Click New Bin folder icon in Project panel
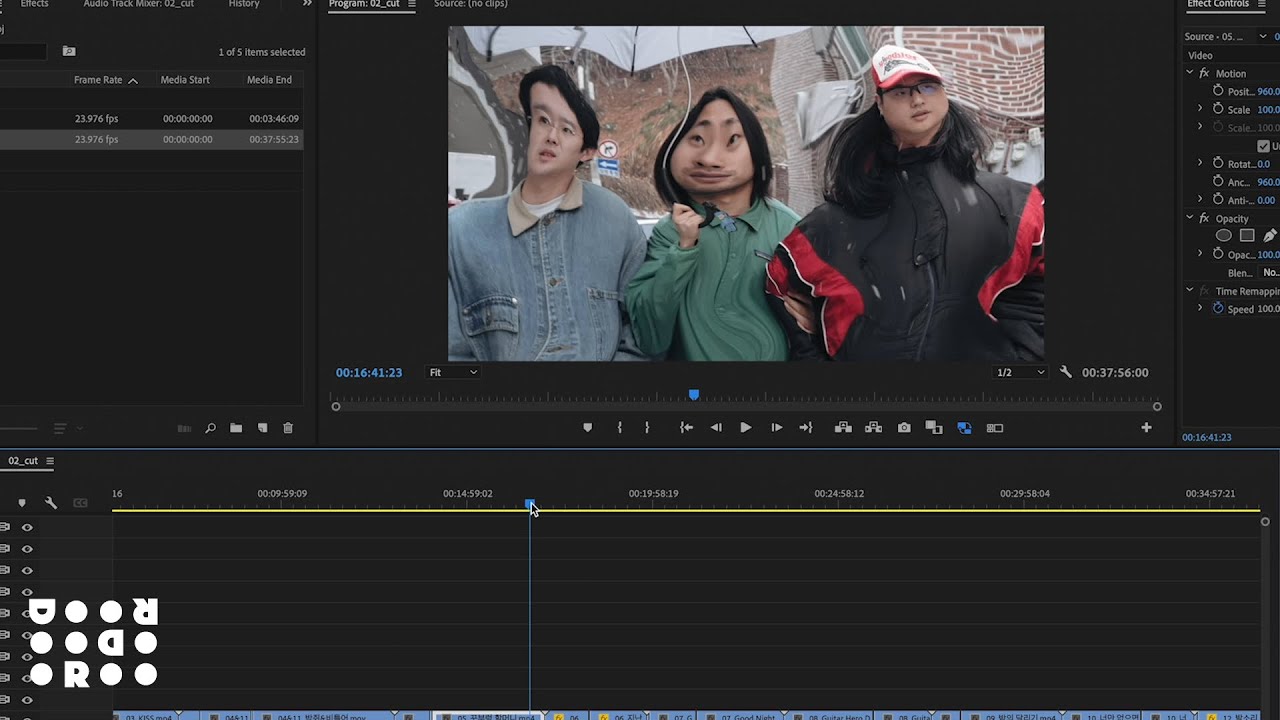1280x720 pixels. 236,428
